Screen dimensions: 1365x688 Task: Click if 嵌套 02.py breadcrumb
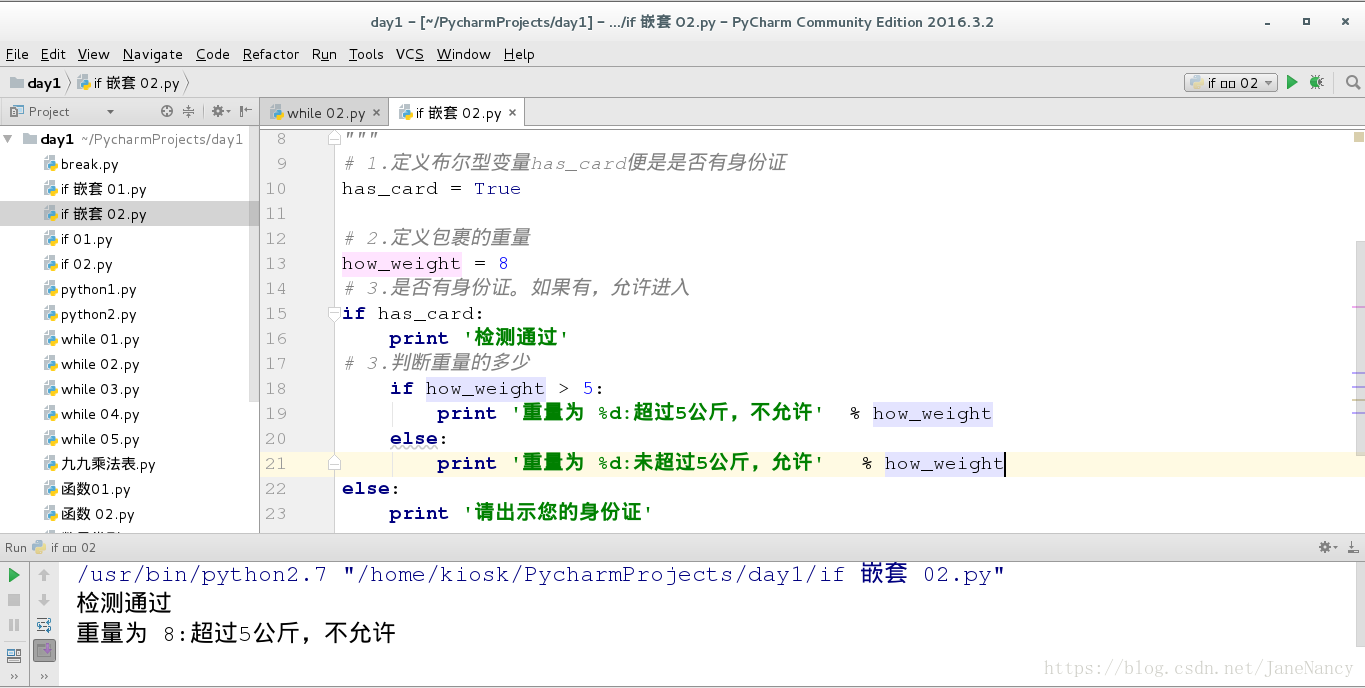pos(129,83)
